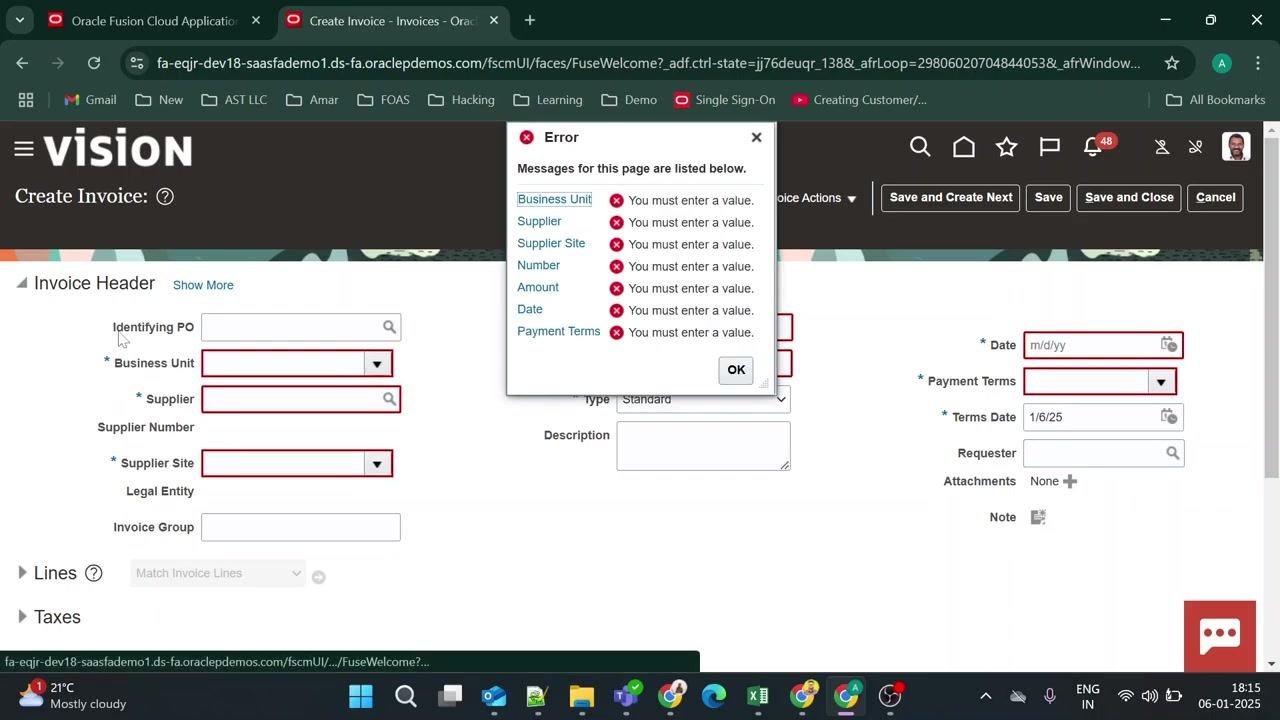Screen dimensions: 1280x720
Task: Open the Gmail bookmark
Action: (90, 100)
